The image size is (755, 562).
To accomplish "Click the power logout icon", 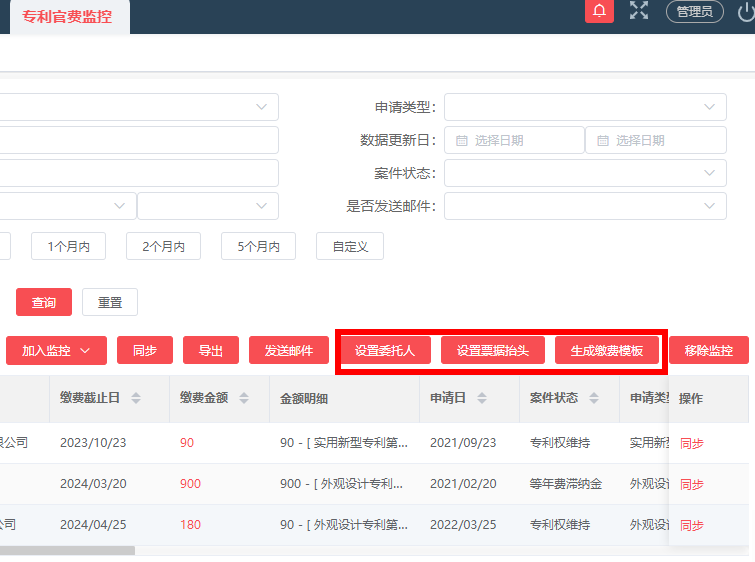I will [745, 12].
